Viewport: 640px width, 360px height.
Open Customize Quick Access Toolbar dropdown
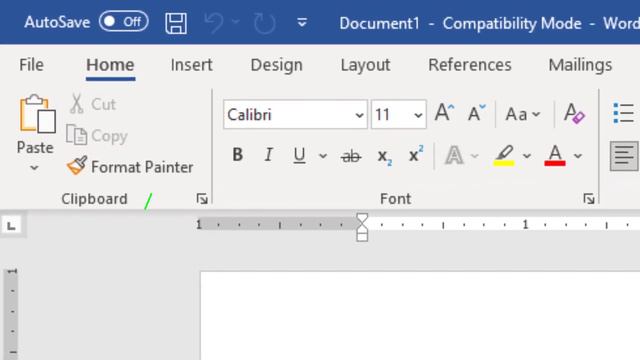pos(302,22)
